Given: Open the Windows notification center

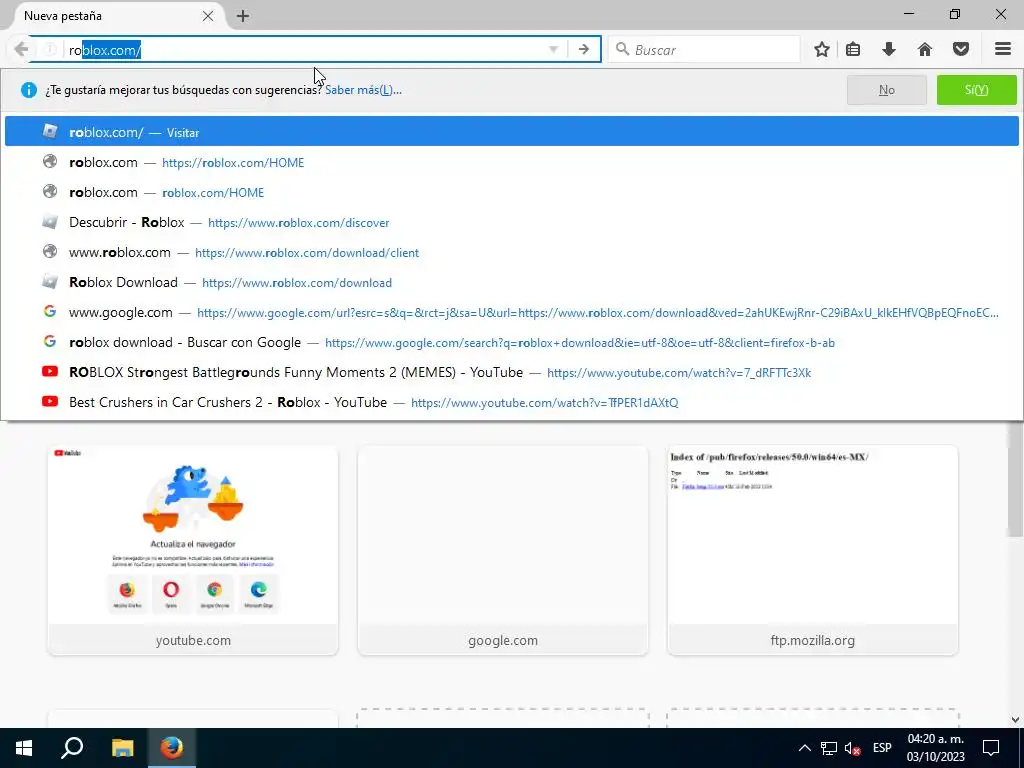Looking at the screenshot, I should tap(991, 748).
